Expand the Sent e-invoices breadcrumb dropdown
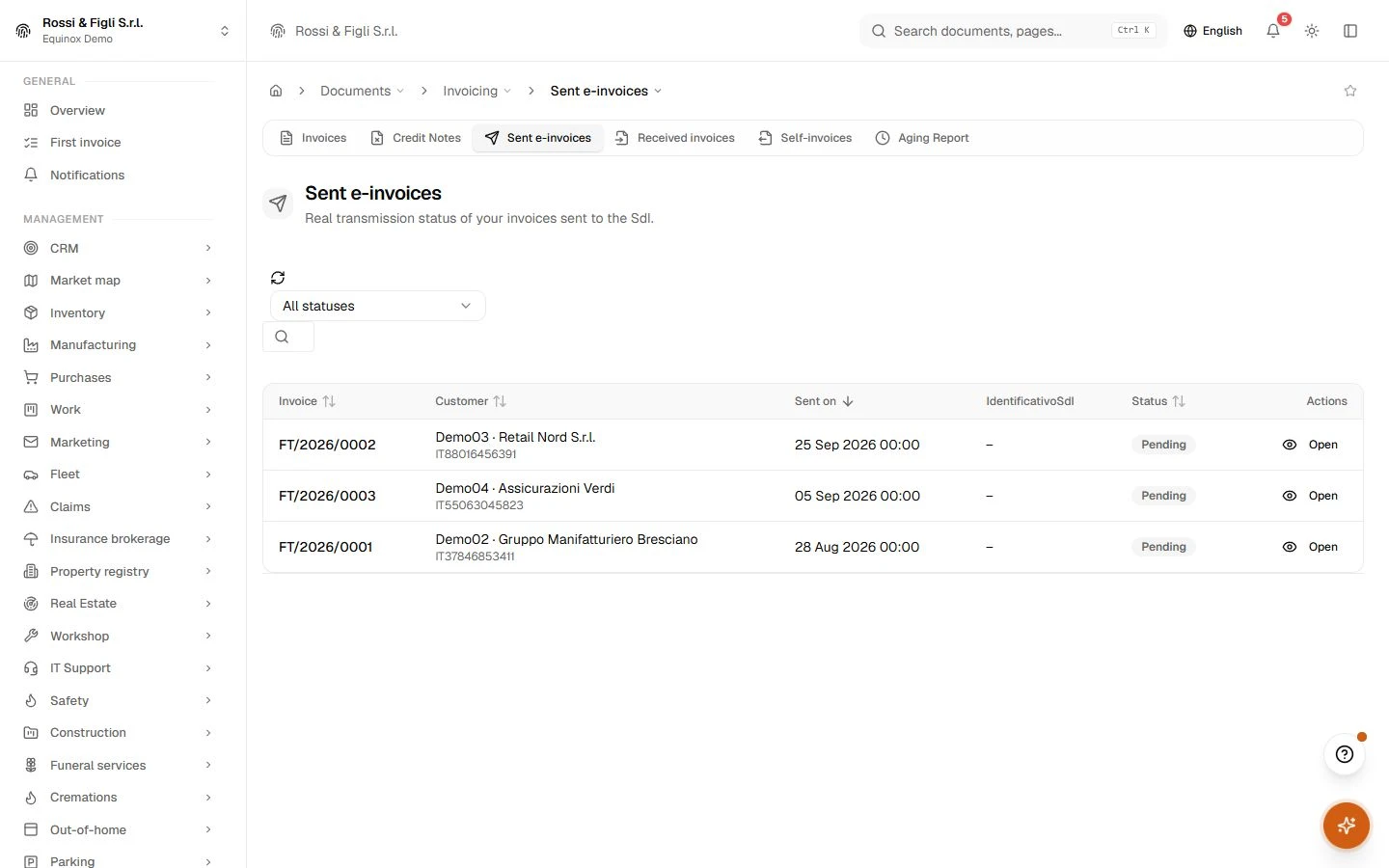Image resolution: width=1389 pixels, height=868 pixels. (x=606, y=91)
